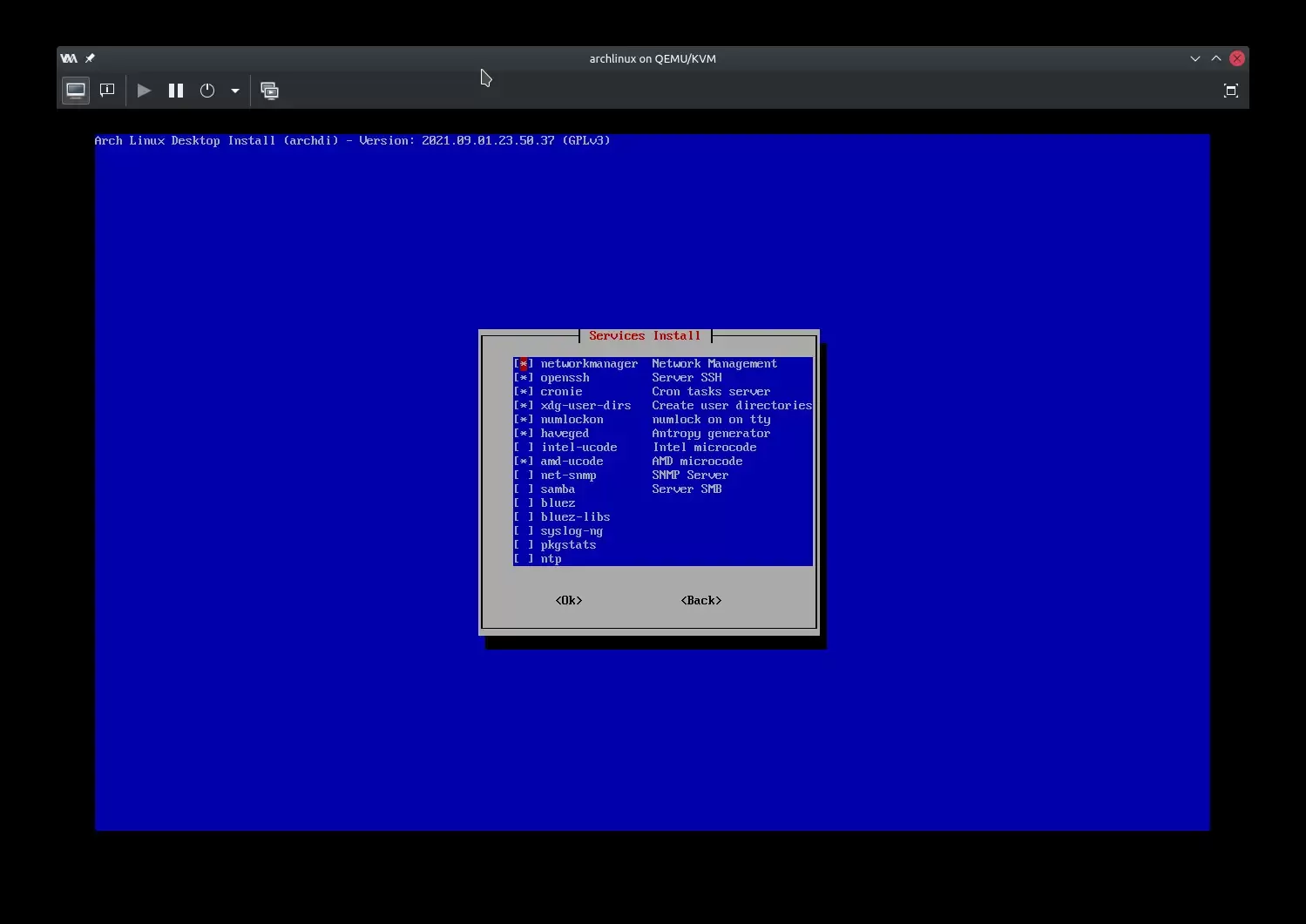
Task: Pause the virtual machine
Action: (176, 91)
